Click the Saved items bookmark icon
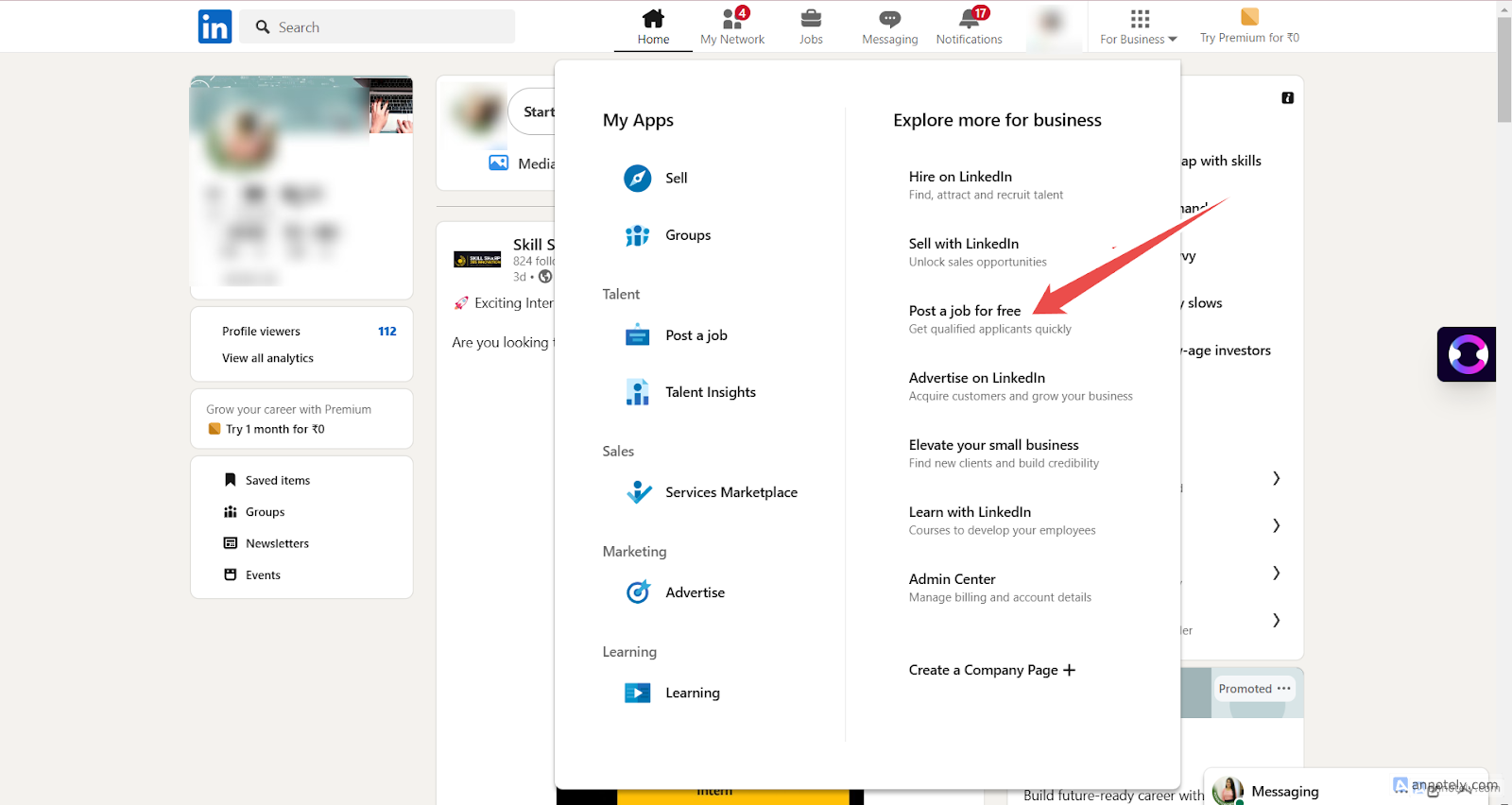This screenshot has width=1512, height=805. pyautogui.click(x=230, y=480)
